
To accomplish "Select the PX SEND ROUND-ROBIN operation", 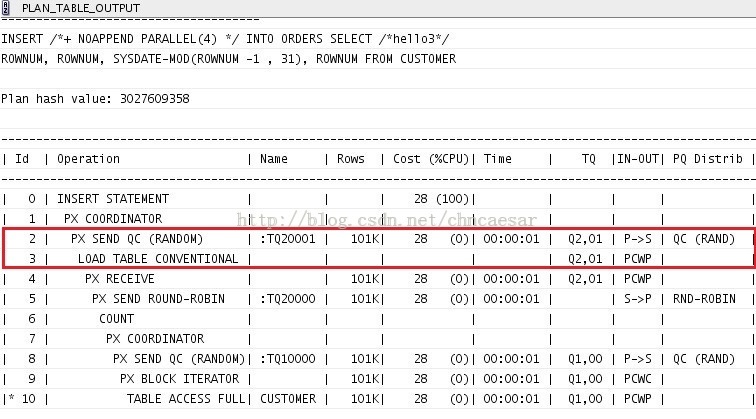I will point(158,299).
